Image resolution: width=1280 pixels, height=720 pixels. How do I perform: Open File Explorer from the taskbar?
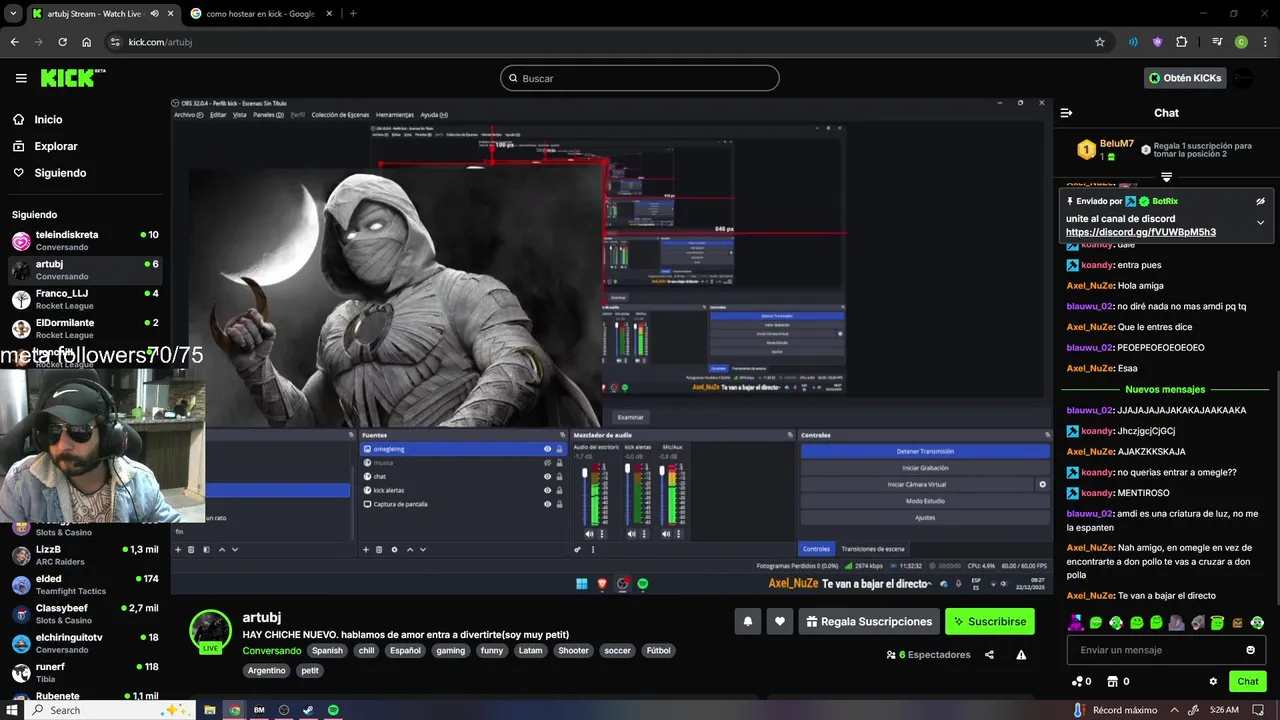pyautogui.click(x=210, y=710)
